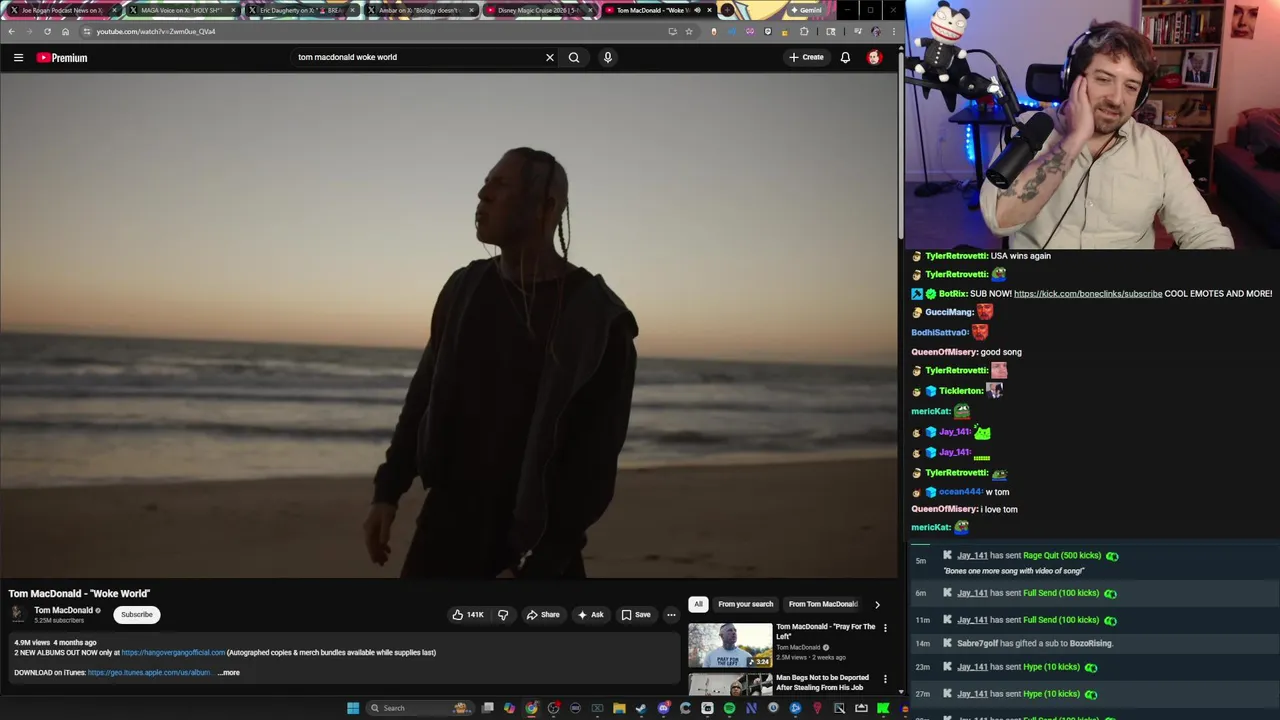Open YouTube notifications bell
The image size is (1280, 720).
point(845,57)
